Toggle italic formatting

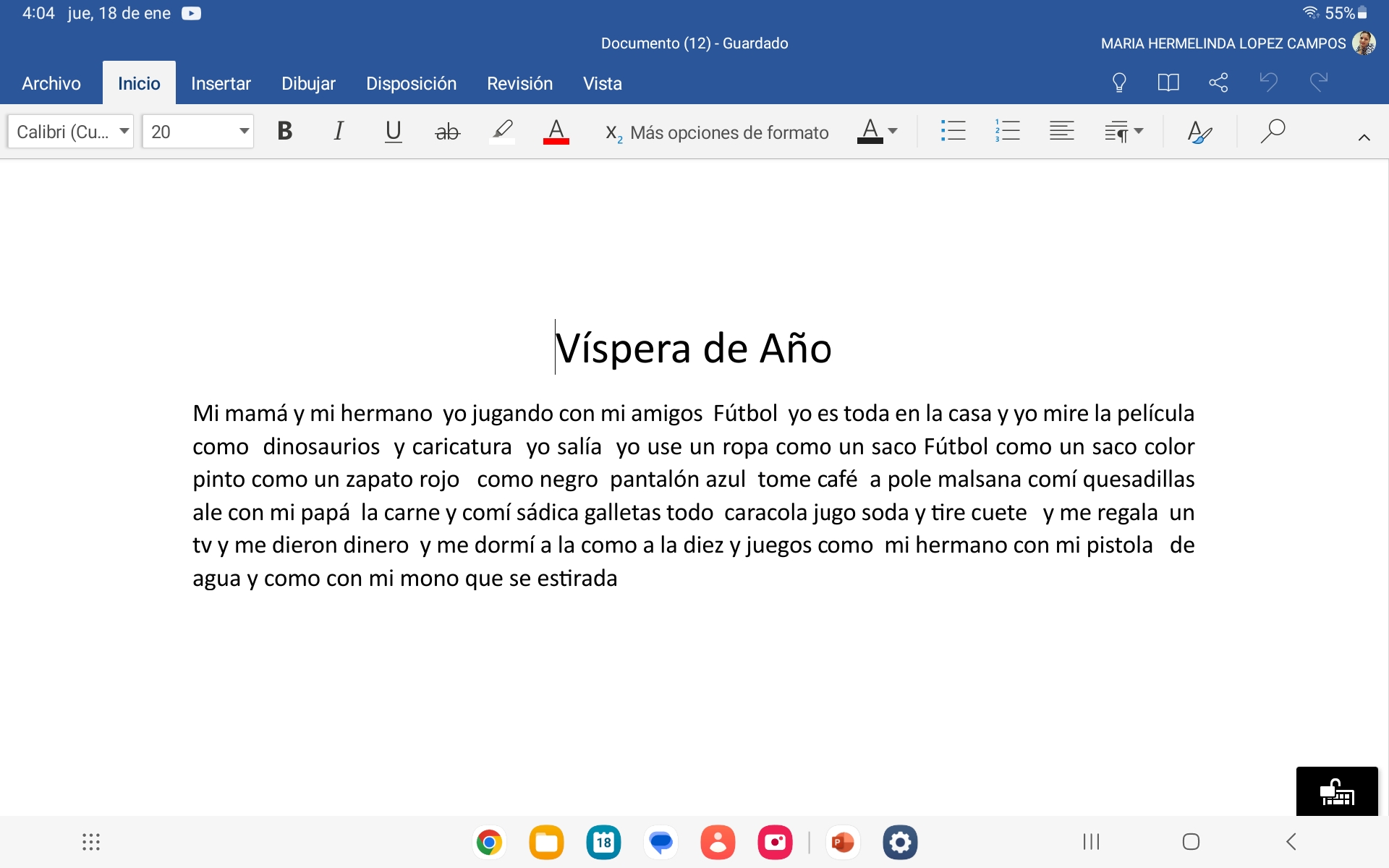339,131
